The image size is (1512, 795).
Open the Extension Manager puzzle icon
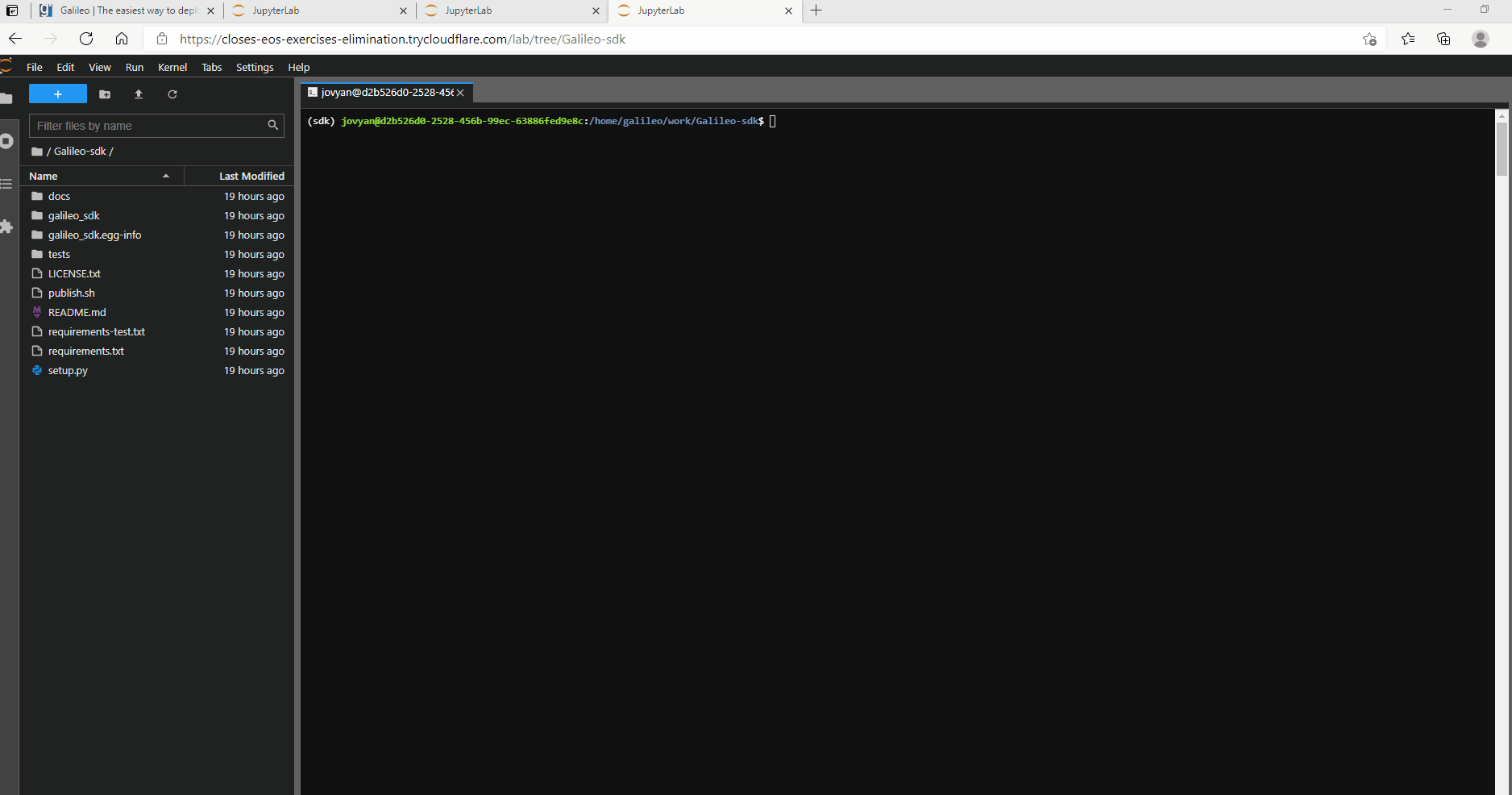click(6, 227)
